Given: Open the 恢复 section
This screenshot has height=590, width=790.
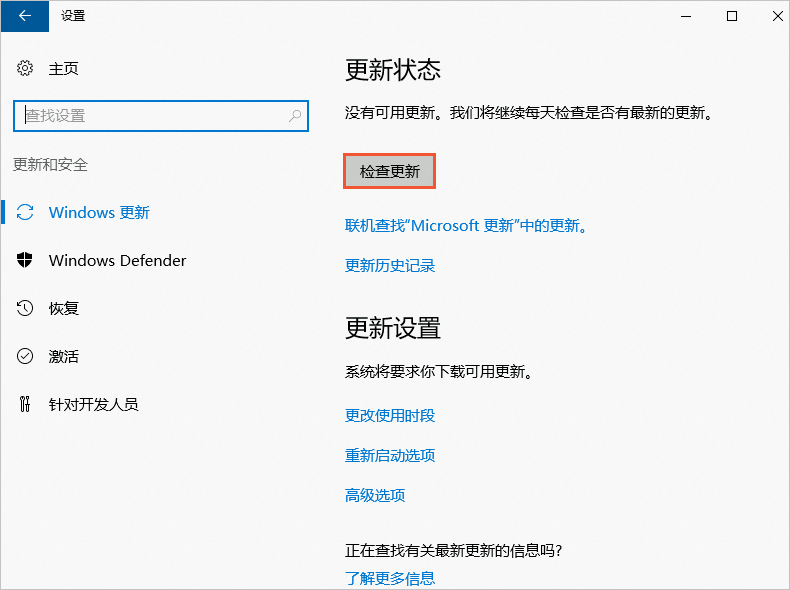Looking at the screenshot, I should (63, 308).
